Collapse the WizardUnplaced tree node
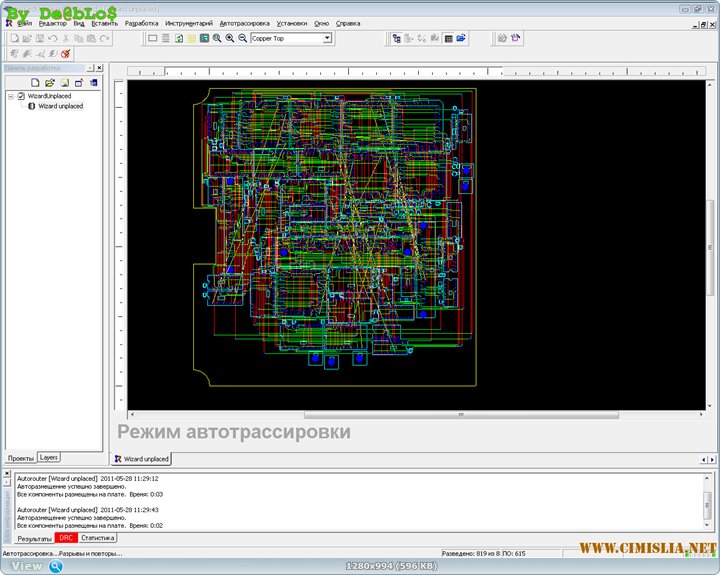Screen dimensions: 720x575 [x=10, y=96]
